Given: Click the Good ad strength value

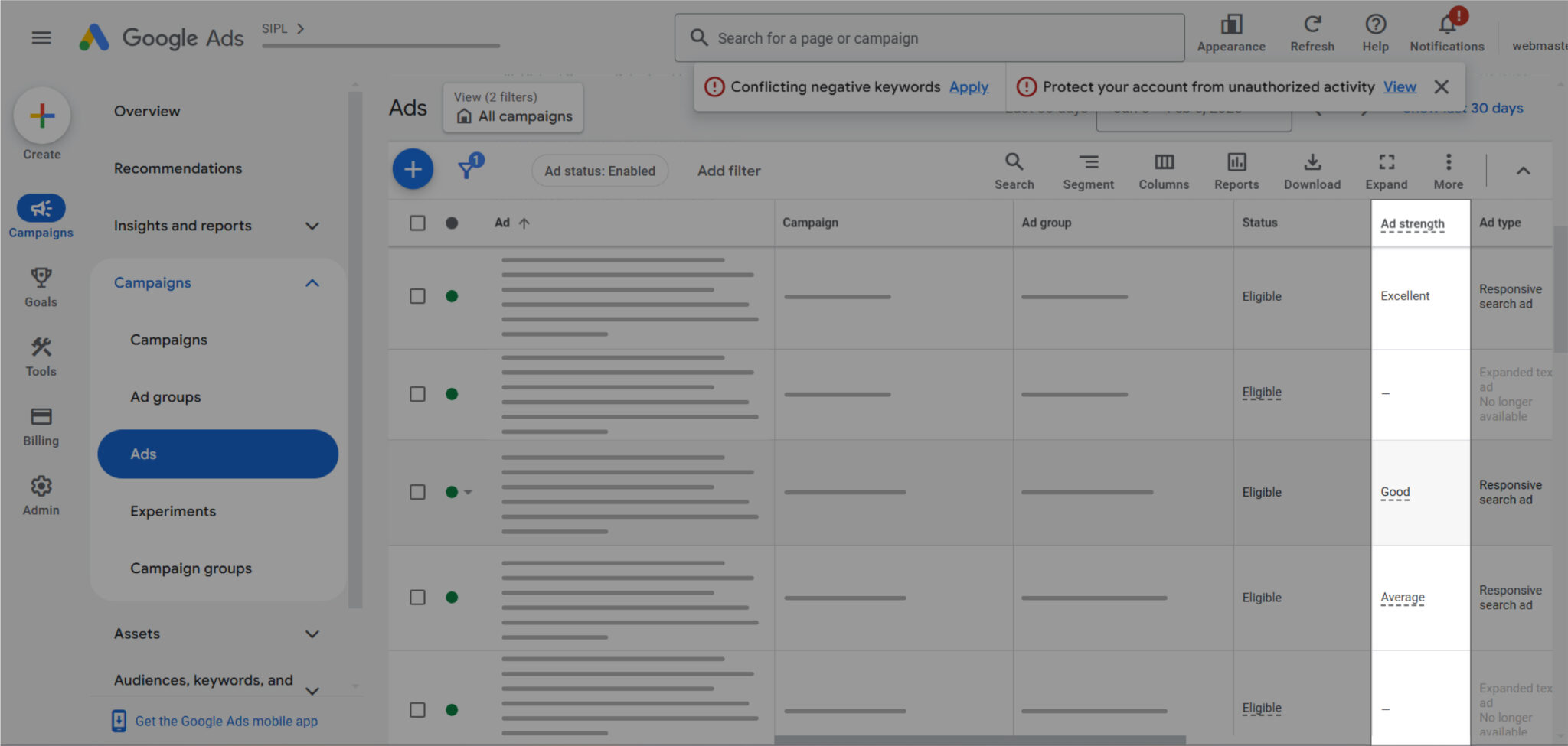Looking at the screenshot, I should [1395, 492].
